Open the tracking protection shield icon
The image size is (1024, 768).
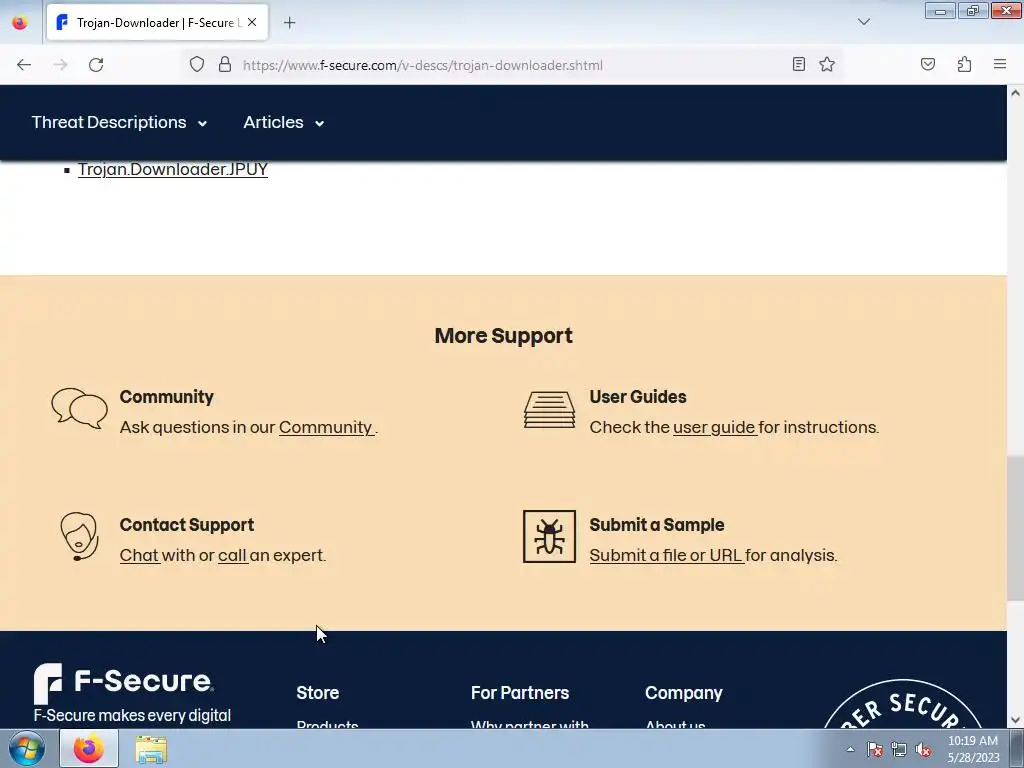[197, 65]
